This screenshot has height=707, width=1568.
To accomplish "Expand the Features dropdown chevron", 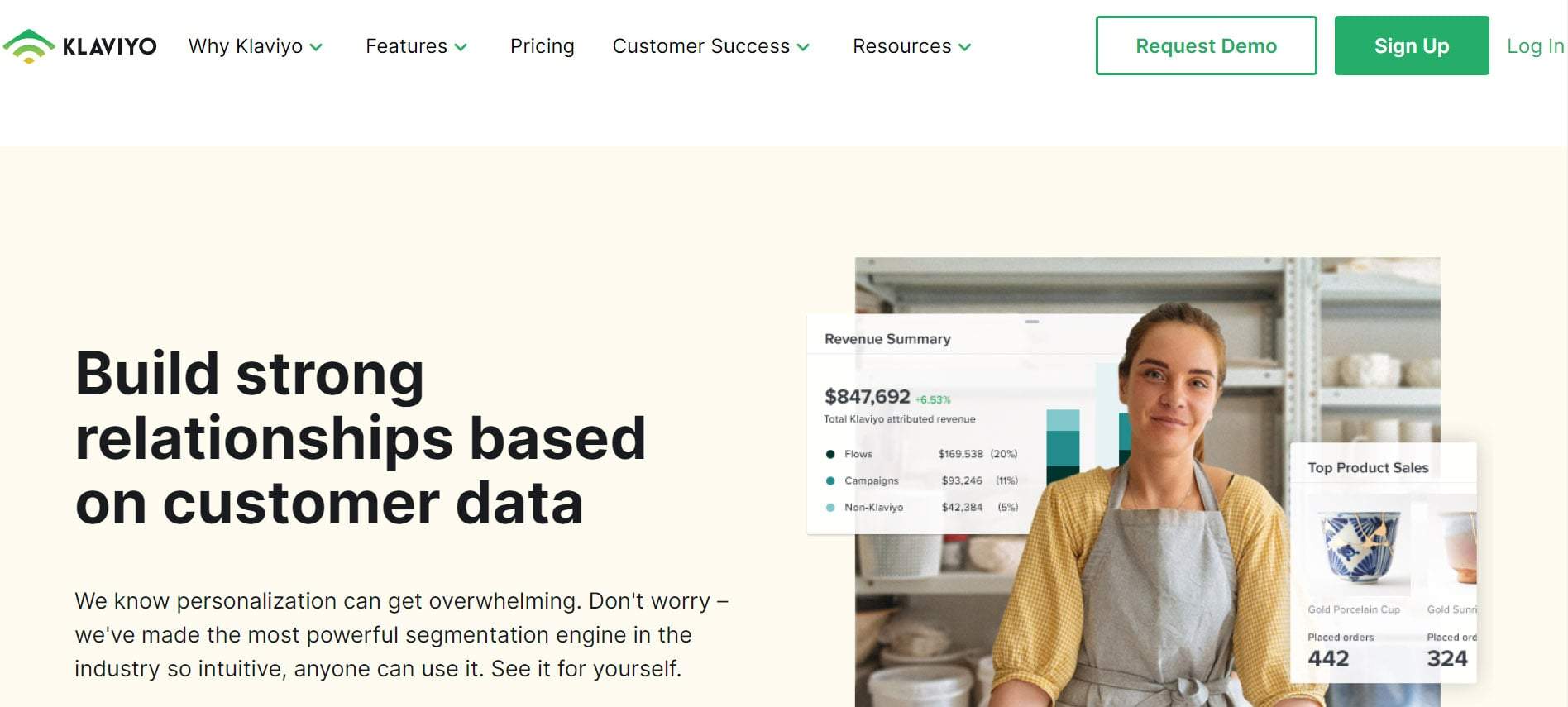I will click(461, 48).
